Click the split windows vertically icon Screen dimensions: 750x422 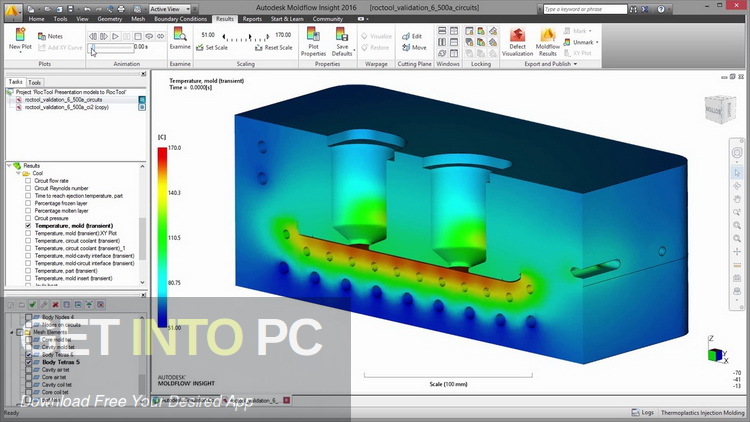pyautogui.click(x=442, y=42)
